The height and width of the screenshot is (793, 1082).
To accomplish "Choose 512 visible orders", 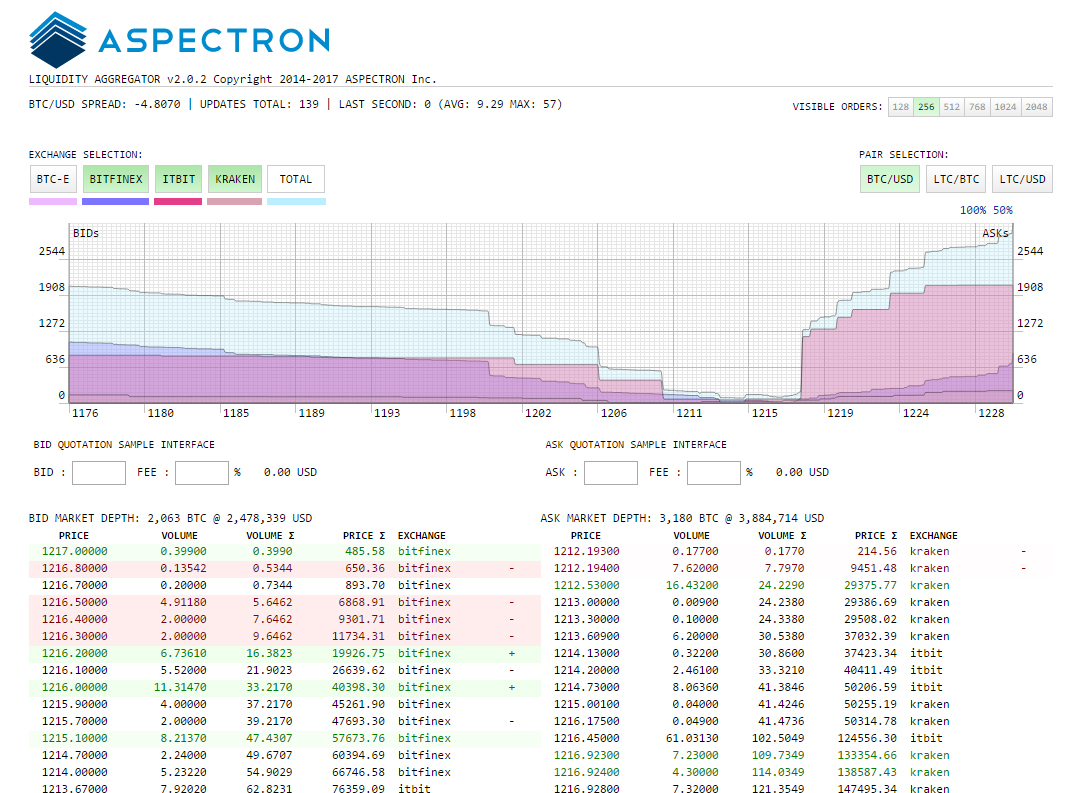I will [x=952, y=107].
